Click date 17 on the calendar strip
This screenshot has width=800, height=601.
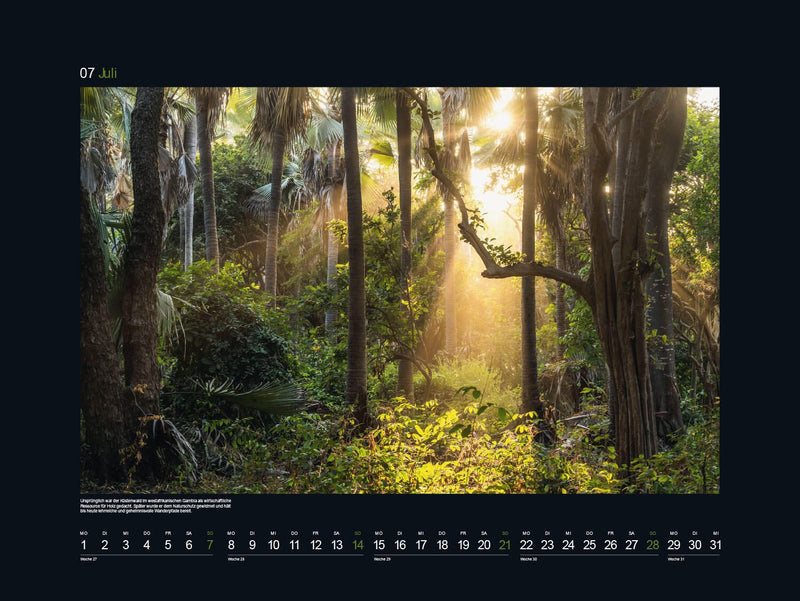coord(421,545)
